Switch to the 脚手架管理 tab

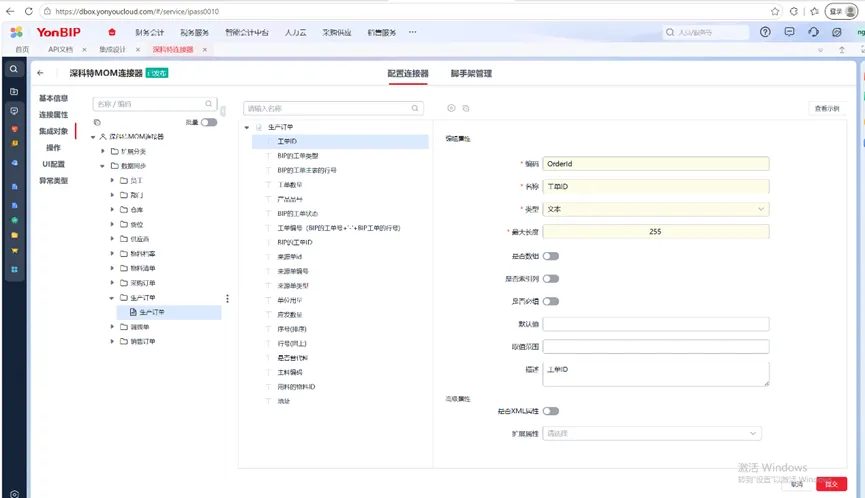[471, 73]
